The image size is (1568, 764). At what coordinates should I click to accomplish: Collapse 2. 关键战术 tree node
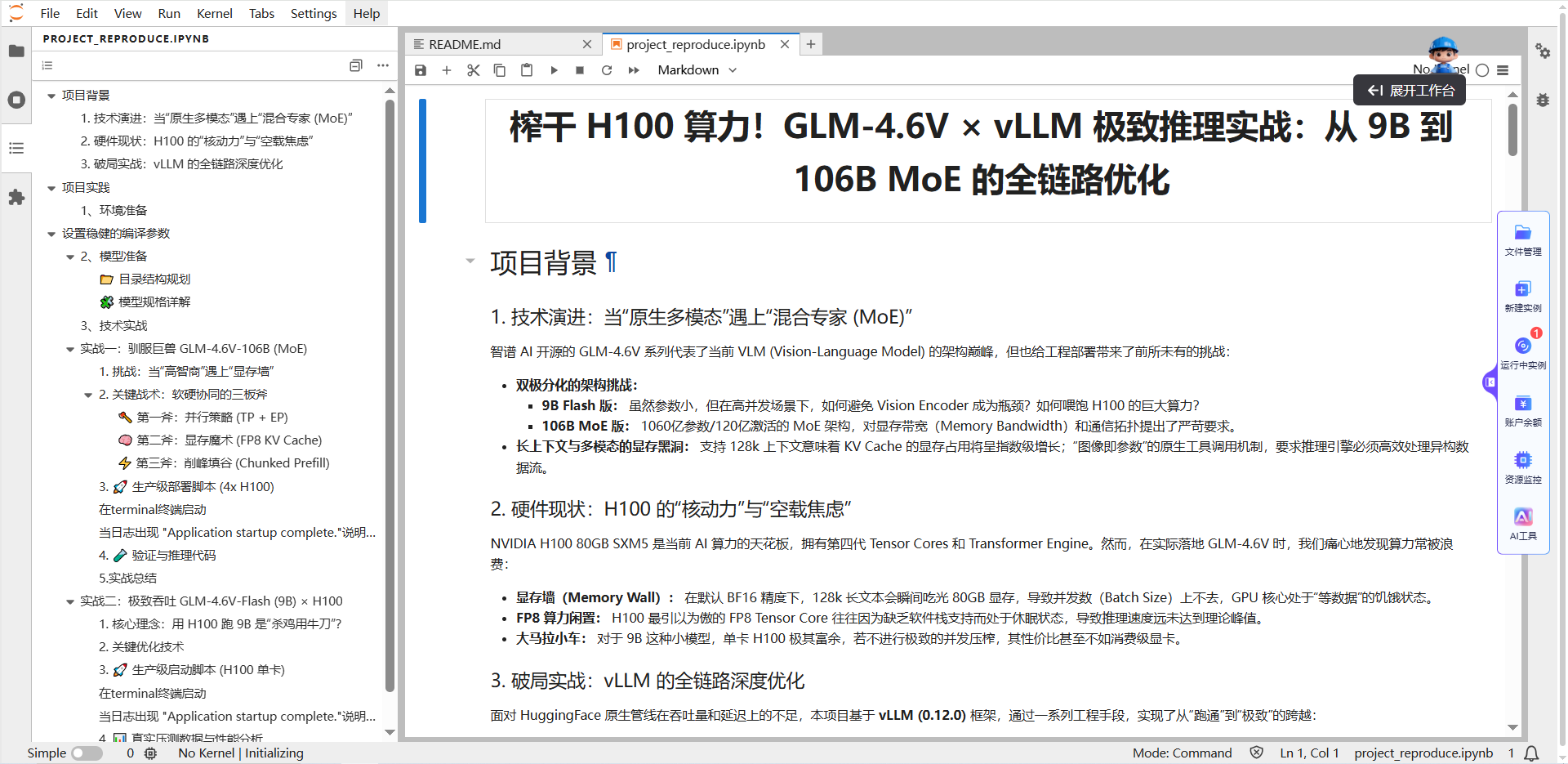88,395
